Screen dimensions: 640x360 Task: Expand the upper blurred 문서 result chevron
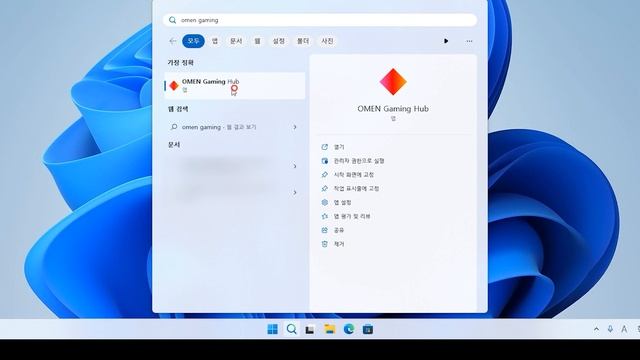click(295, 166)
